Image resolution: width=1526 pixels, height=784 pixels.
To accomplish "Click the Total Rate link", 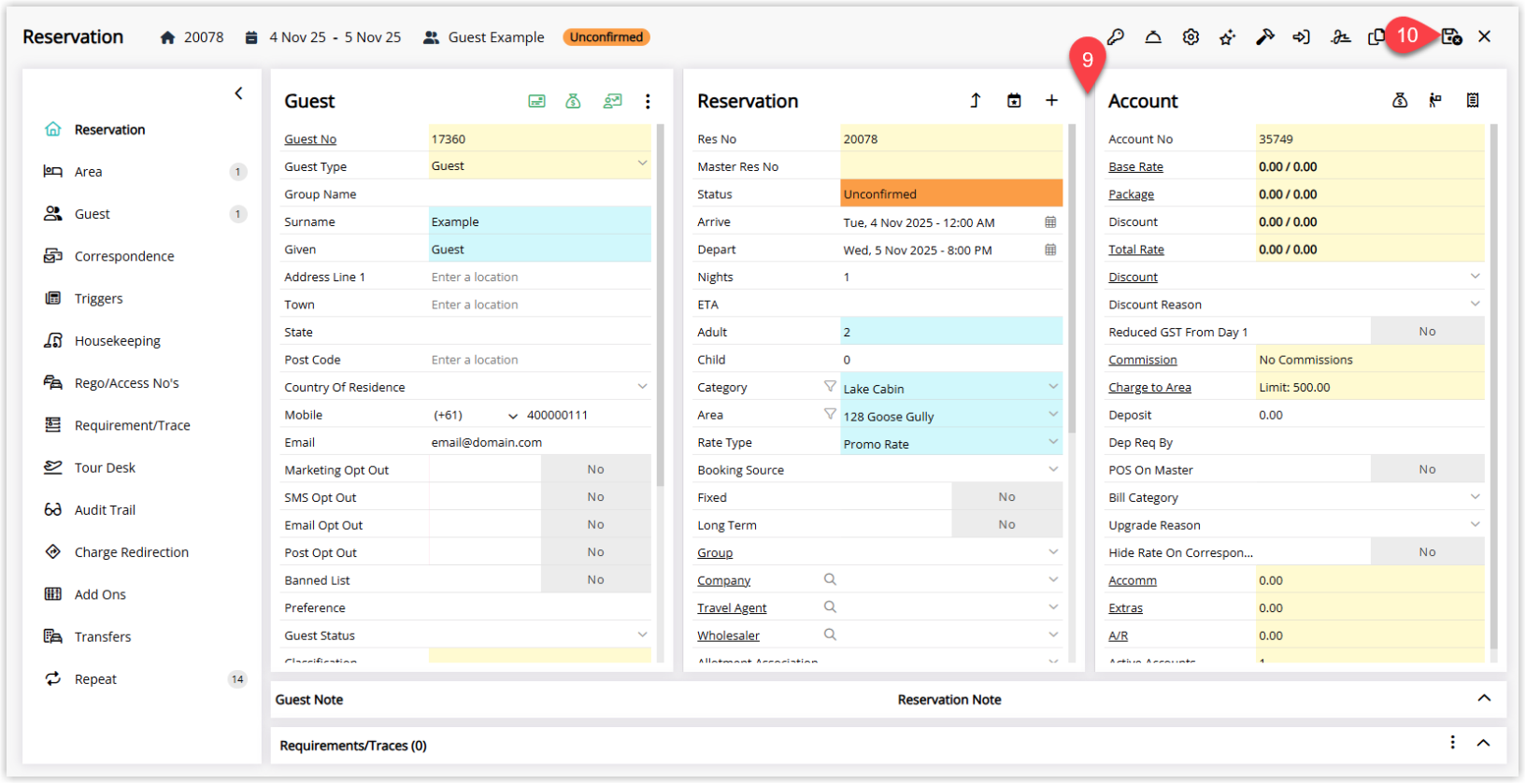I will [x=1136, y=249].
